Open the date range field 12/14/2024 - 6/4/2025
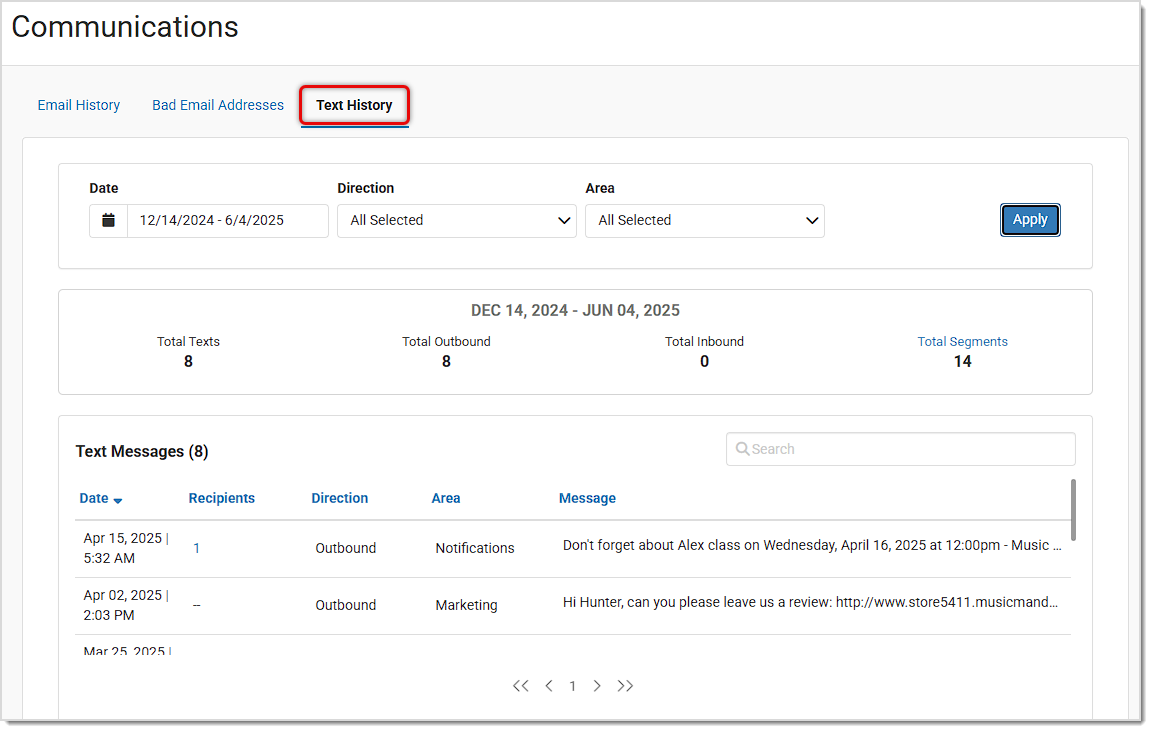The image size is (1151, 731). pos(227,221)
